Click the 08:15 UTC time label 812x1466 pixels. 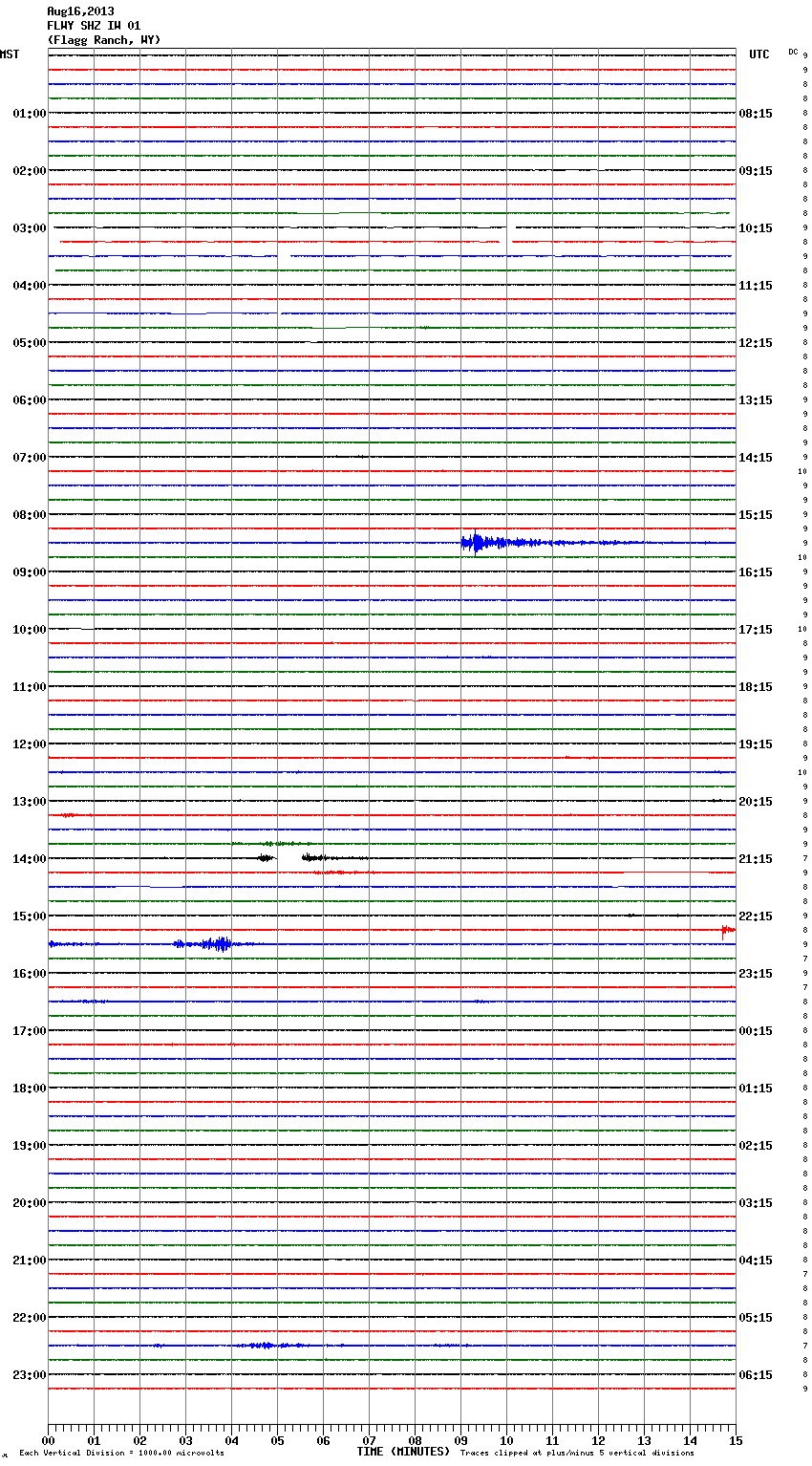(756, 114)
